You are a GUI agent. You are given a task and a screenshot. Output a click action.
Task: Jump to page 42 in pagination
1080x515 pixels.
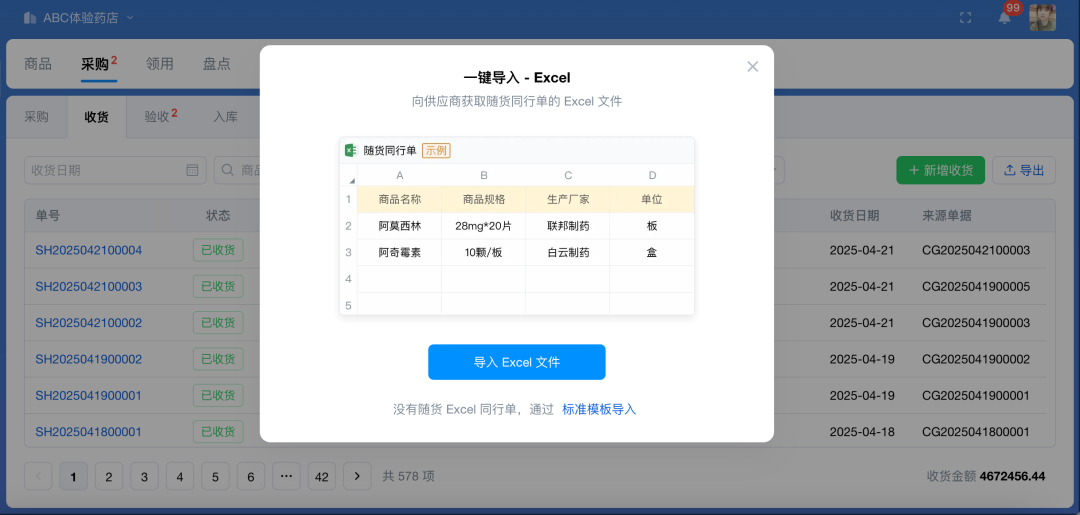pos(321,476)
